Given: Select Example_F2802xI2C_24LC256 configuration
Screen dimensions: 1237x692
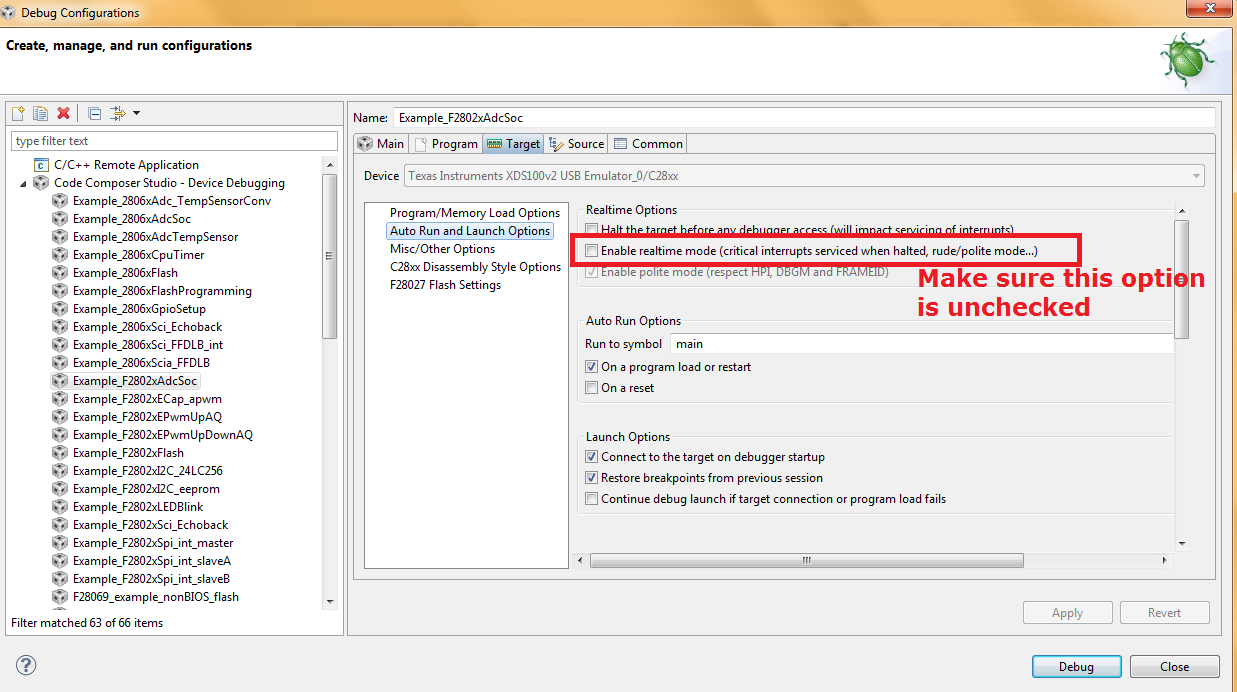Looking at the screenshot, I should click(x=147, y=471).
